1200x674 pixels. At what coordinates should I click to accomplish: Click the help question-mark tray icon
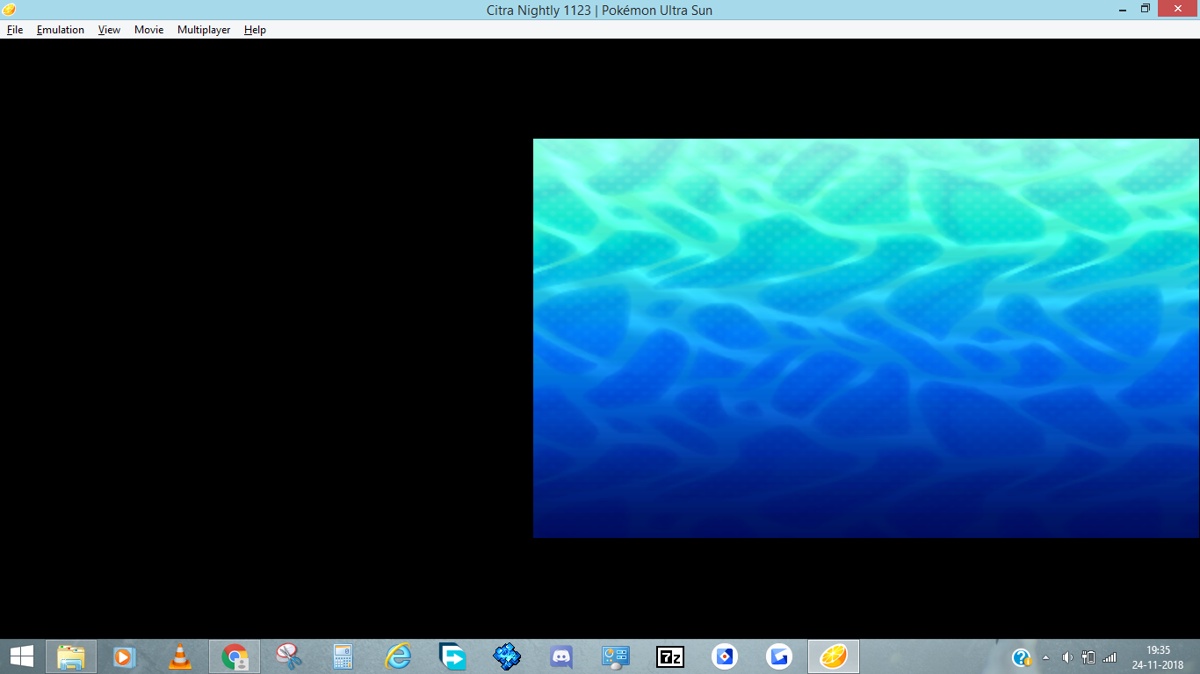pyautogui.click(x=1021, y=658)
